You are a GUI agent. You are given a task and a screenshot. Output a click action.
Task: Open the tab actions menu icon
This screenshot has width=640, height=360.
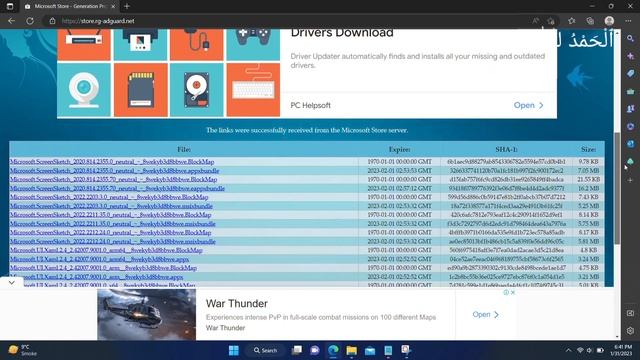coord(10,6)
